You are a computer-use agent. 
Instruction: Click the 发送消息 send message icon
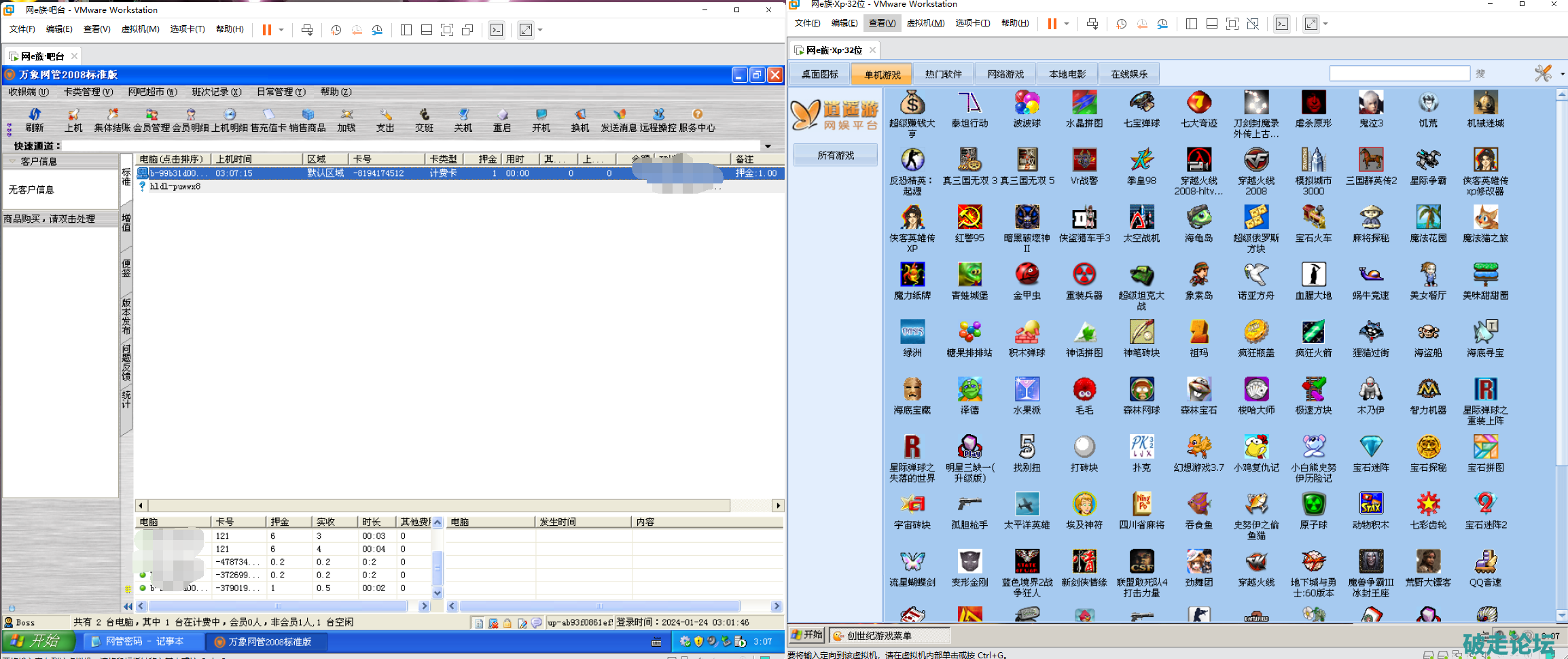pos(619,120)
